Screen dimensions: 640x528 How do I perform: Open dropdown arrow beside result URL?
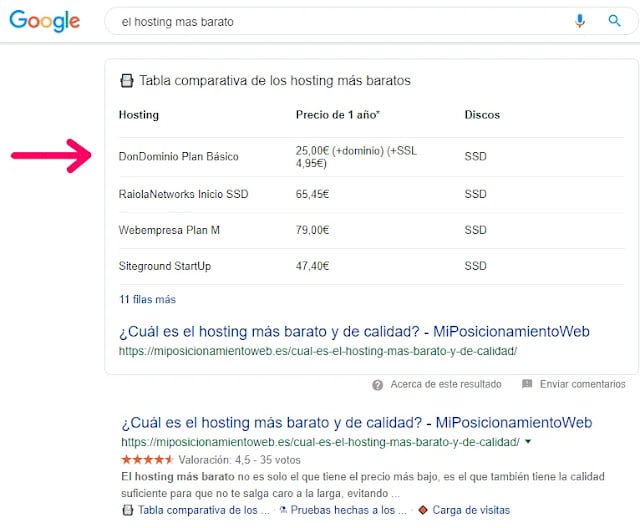tap(528, 441)
